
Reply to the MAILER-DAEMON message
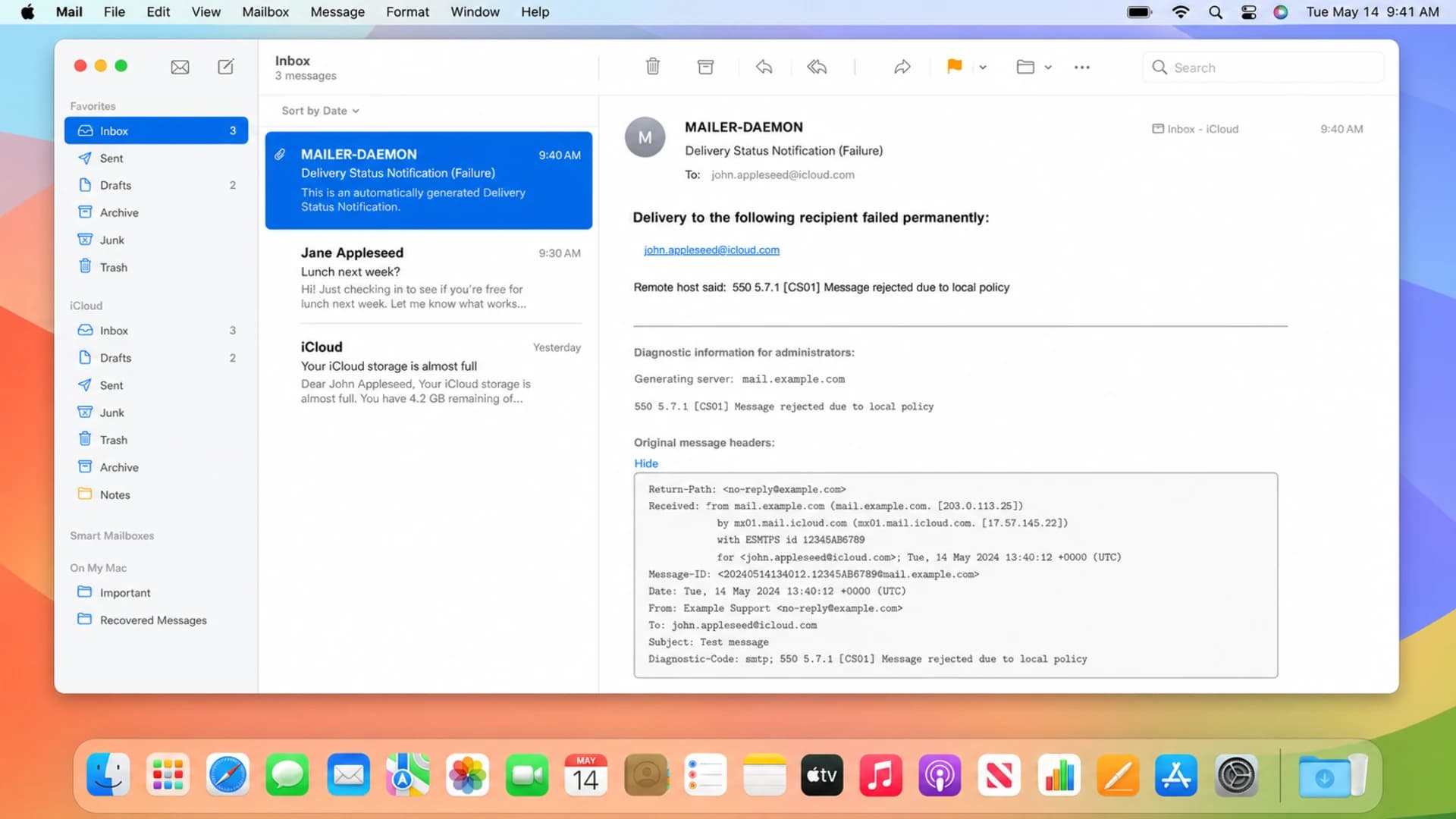pos(764,67)
